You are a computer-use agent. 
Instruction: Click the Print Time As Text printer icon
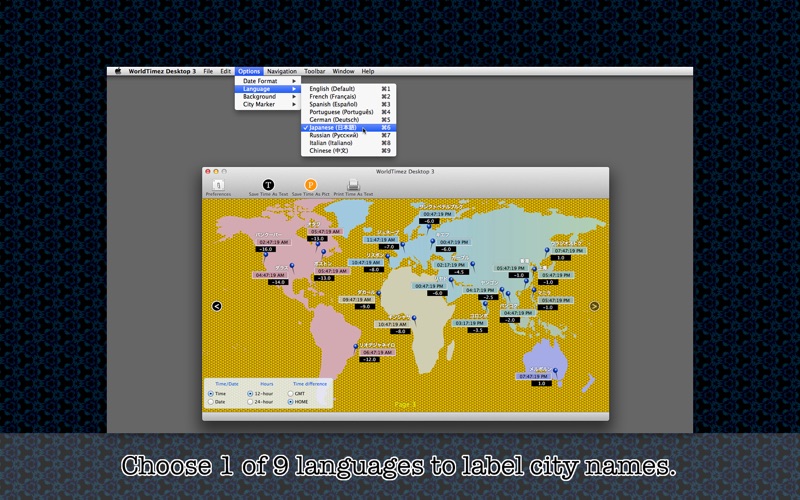click(353, 185)
